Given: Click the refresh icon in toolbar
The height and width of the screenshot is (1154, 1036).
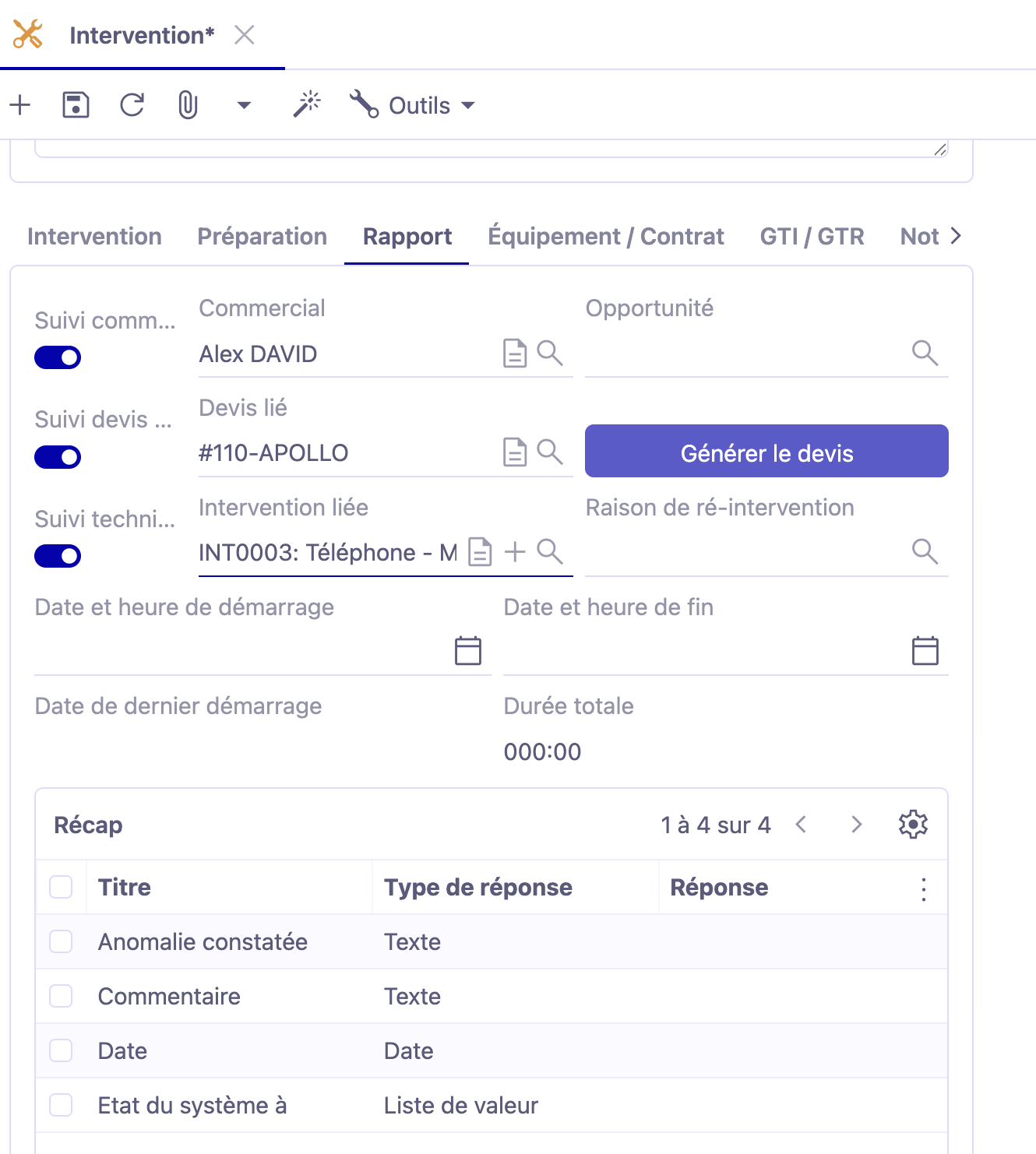Looking at the screenshot, I should (x=132, y=105).
